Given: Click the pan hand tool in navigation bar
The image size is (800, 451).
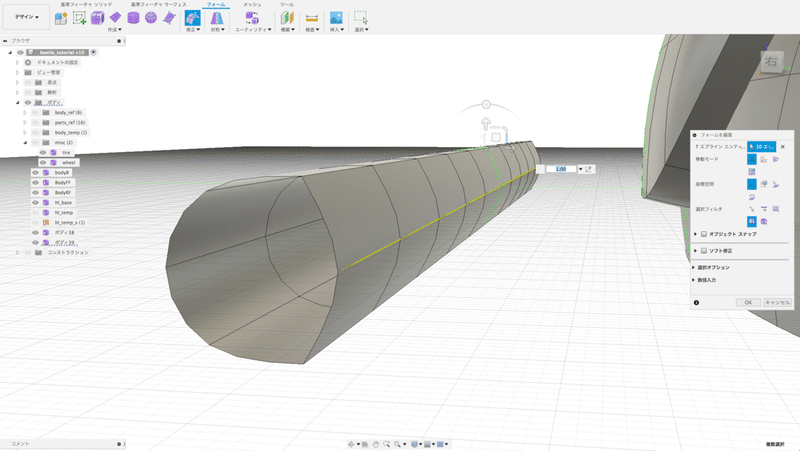Looking at the screenshot, I should click(376, 444).
